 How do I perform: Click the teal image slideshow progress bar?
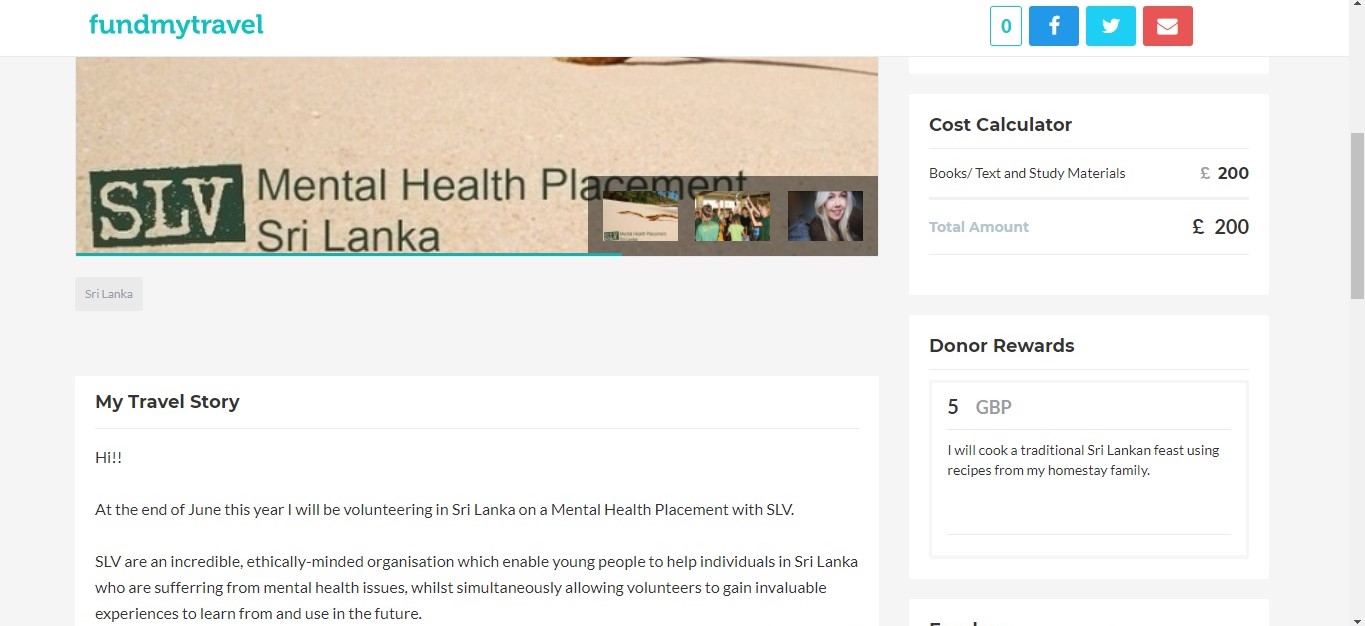pos(348,254)
